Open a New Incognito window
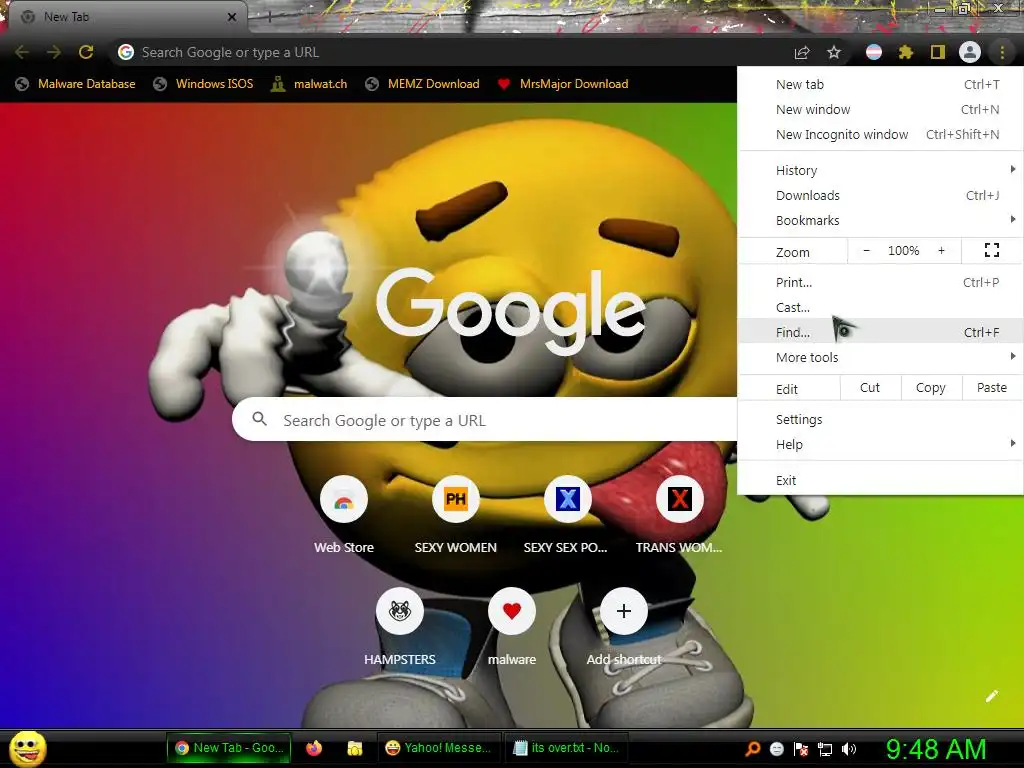Viewport: 1024px width, 768px height. click(880, 134)
